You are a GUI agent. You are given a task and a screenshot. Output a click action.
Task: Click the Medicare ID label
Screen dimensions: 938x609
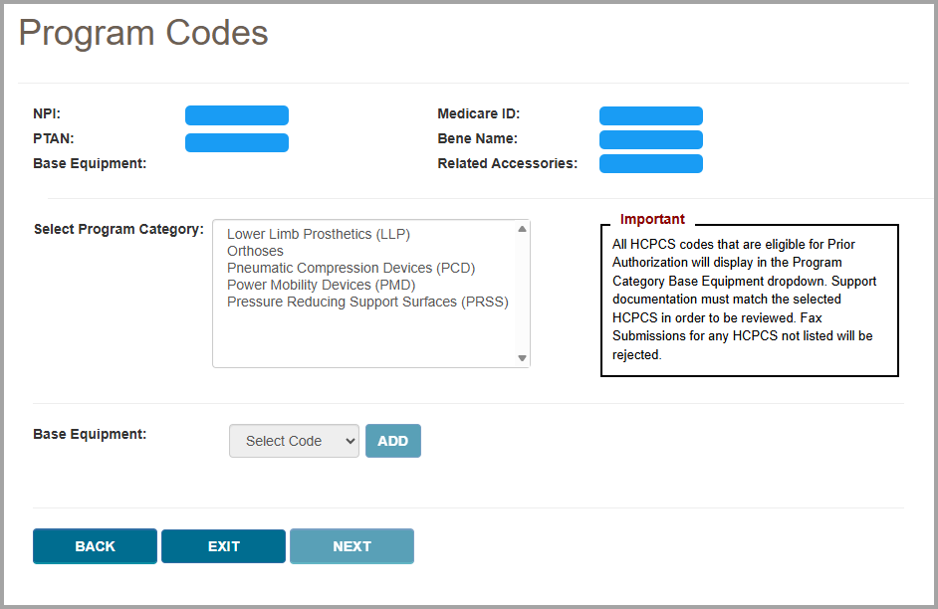coord(479,114)
